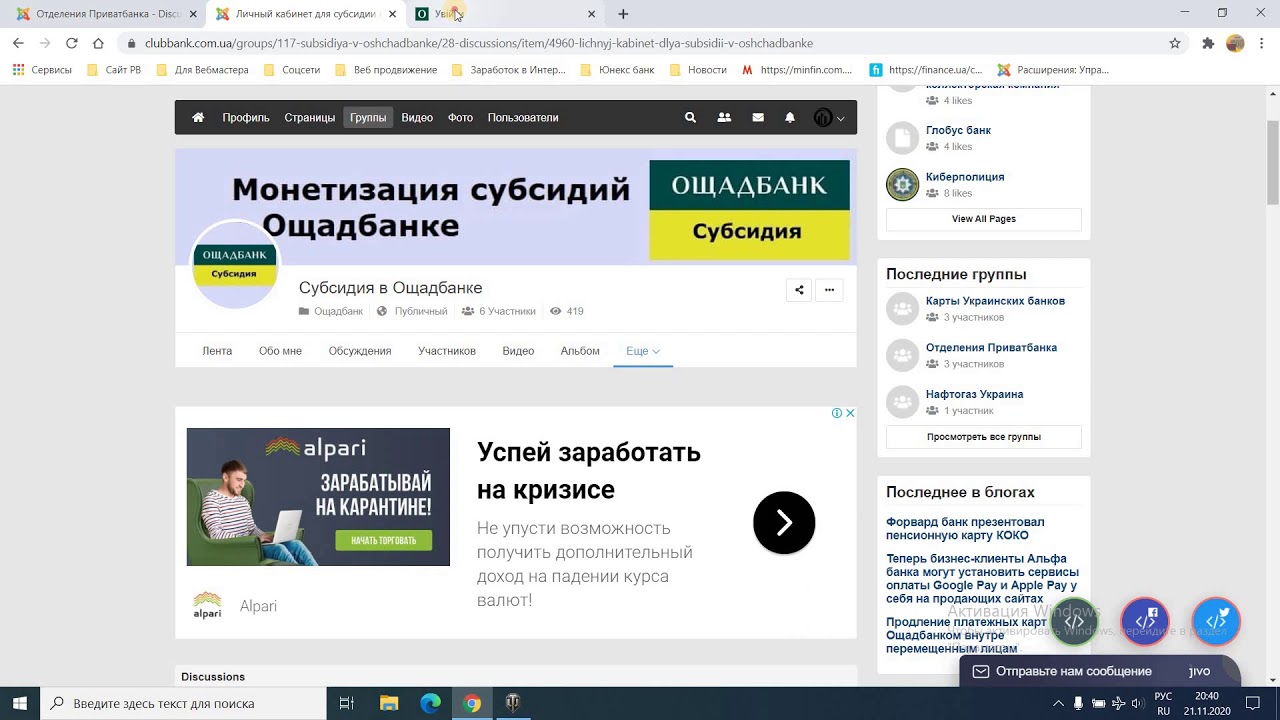
Task: Open Видео in the site menu
Action: point(417,118)
